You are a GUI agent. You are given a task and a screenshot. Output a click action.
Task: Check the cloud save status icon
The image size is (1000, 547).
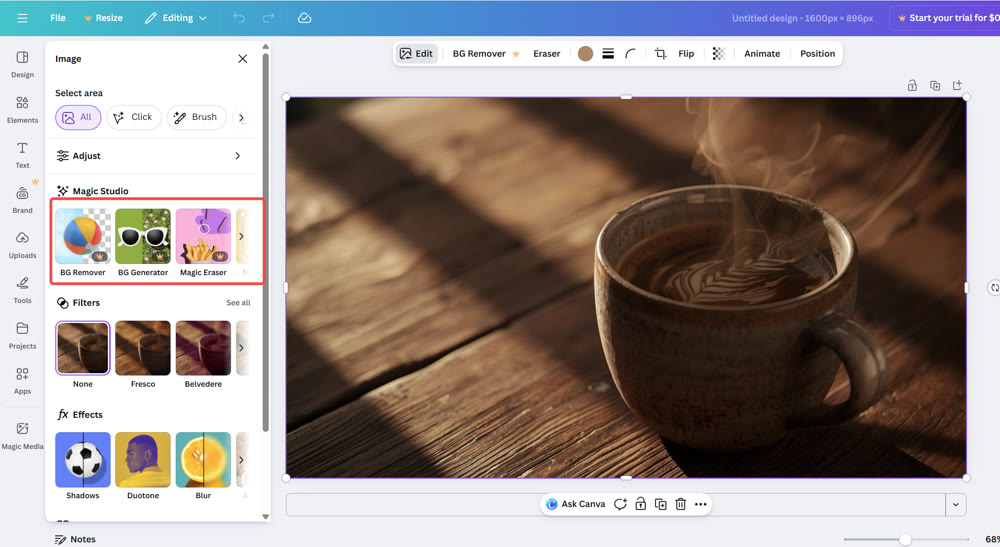[305, 18]
